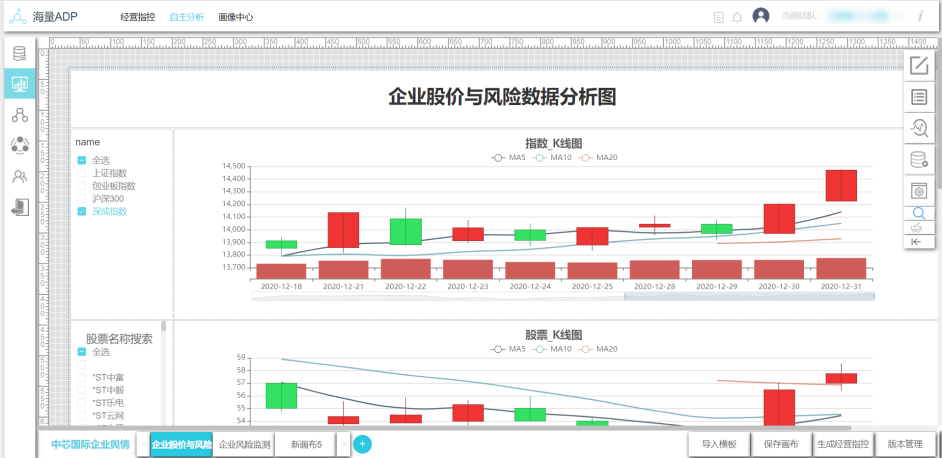Click the chart analysis magnifier icon
This screenshot has width=942, height=458.
pos(919,128)
